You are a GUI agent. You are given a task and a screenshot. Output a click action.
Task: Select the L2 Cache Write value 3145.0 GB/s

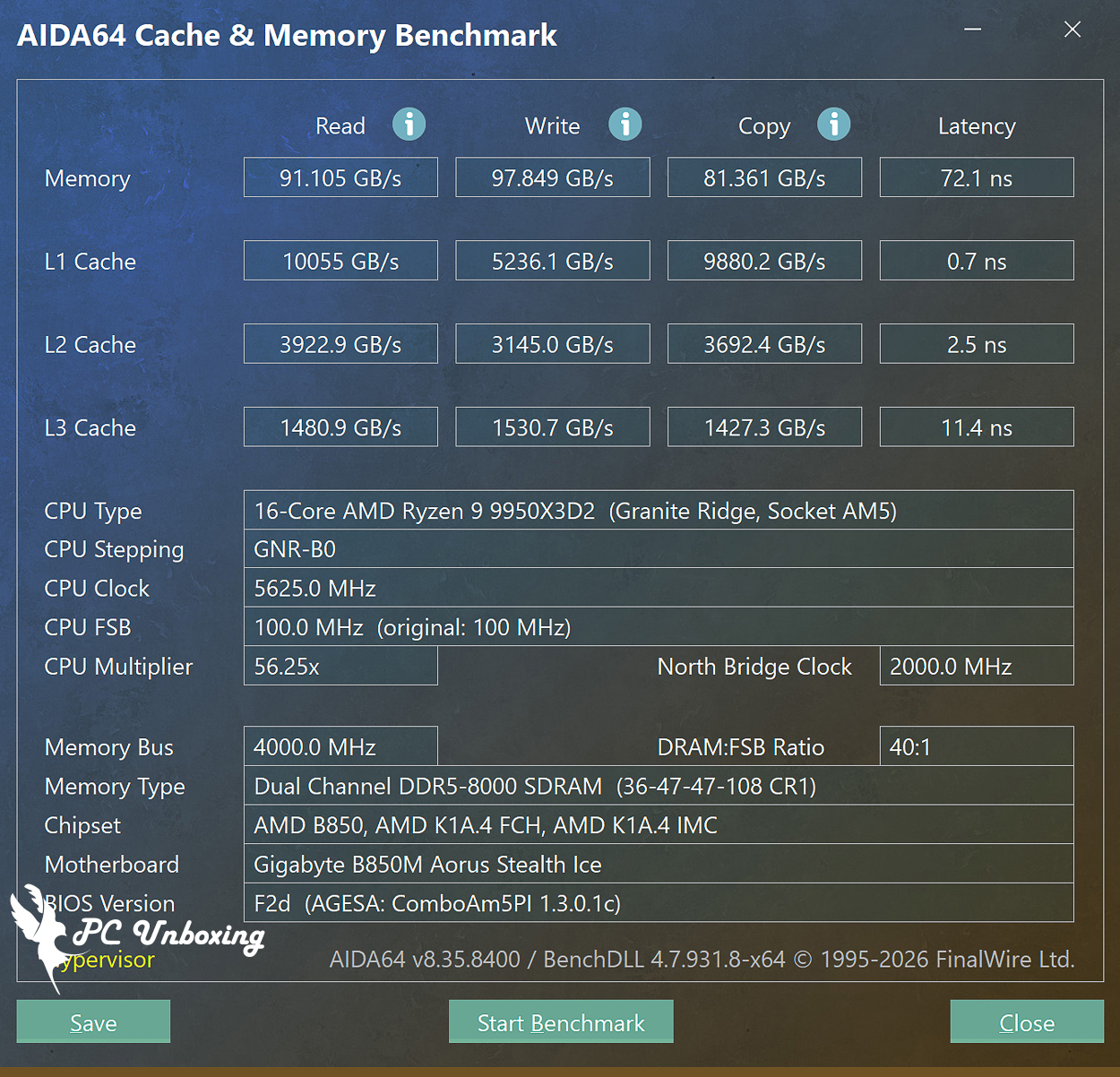553,344
